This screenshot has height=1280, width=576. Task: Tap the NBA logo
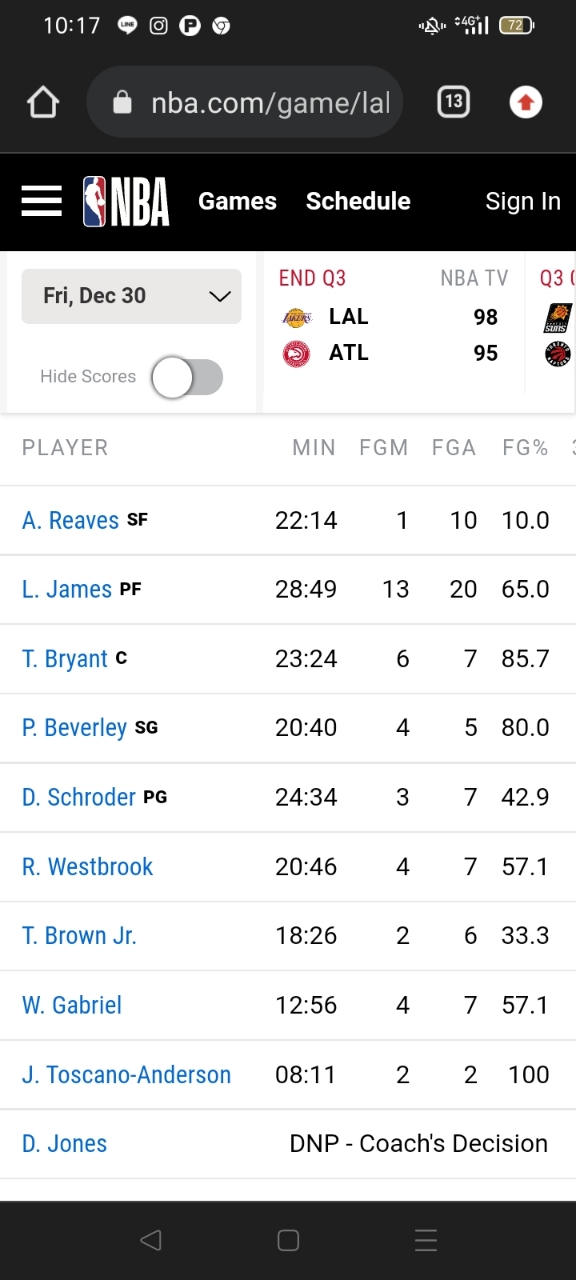pyautogui.click(x=126, y=201)
